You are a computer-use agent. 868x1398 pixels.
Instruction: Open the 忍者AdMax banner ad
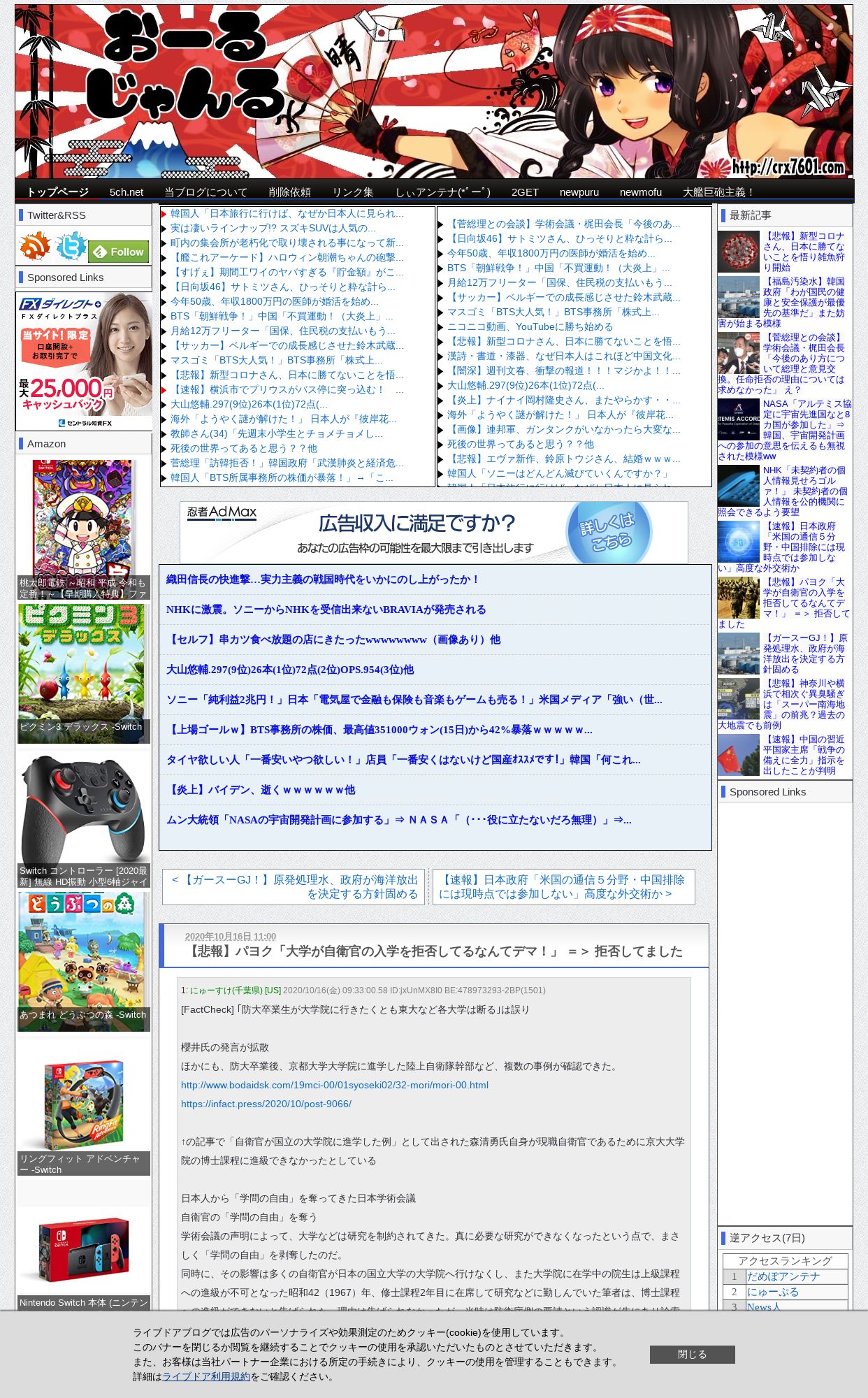[434, 532]
